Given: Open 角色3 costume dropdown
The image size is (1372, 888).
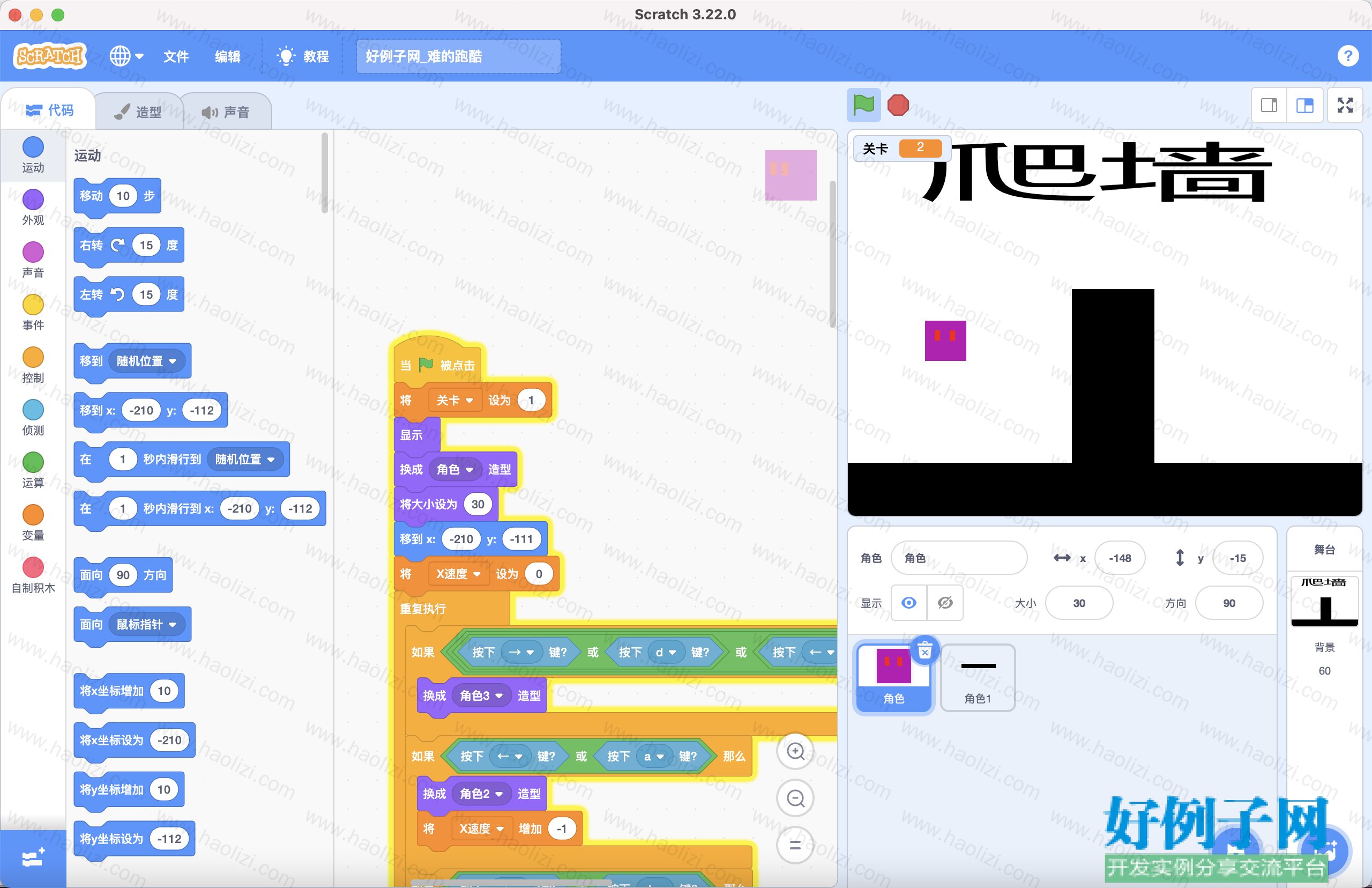Looking at the screenshot, I should click(x=481, y=695).
